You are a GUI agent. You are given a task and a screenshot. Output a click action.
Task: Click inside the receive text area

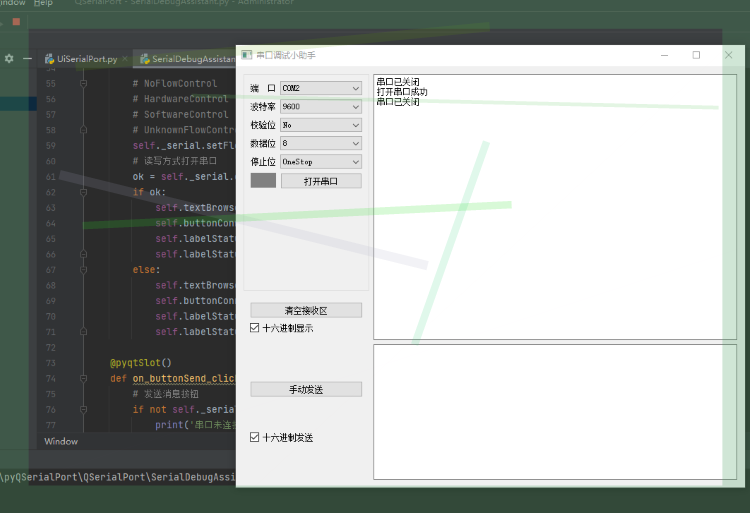pyautogui.click(x=555, y=207)
